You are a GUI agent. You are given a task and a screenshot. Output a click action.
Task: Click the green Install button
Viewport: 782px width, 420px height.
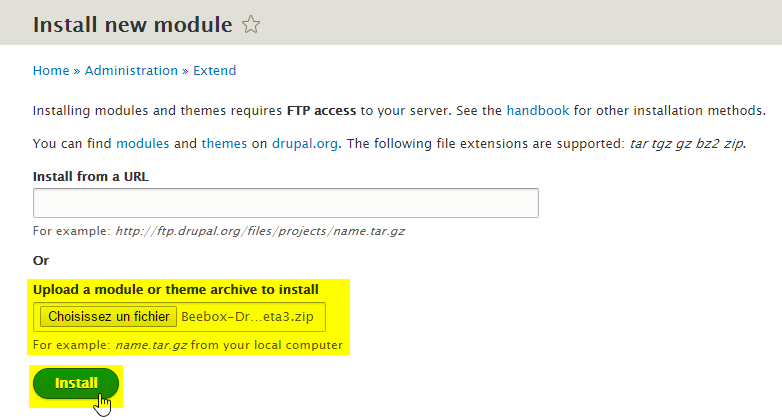coord(76,383)
